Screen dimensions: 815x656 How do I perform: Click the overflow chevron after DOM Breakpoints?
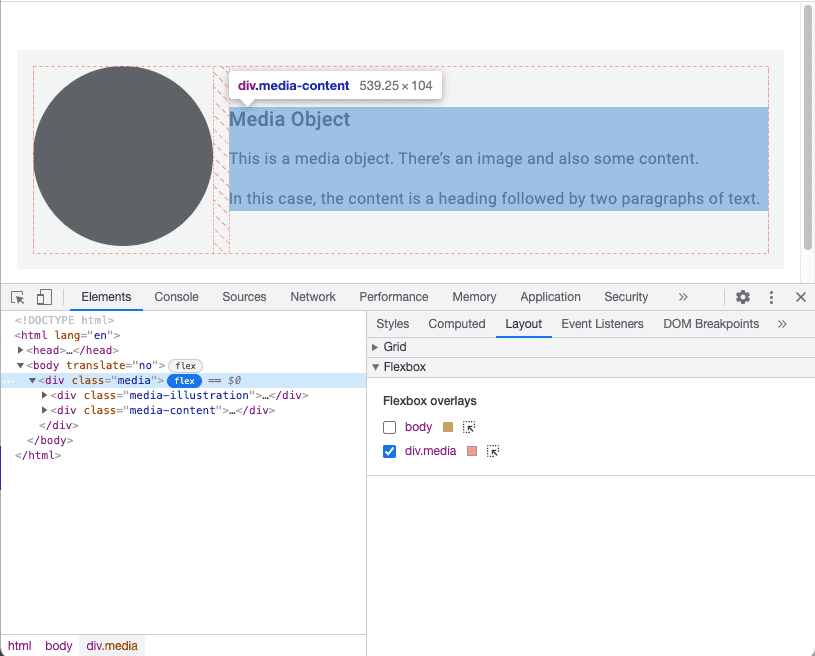pyautogui.click(x=783, y=323)
